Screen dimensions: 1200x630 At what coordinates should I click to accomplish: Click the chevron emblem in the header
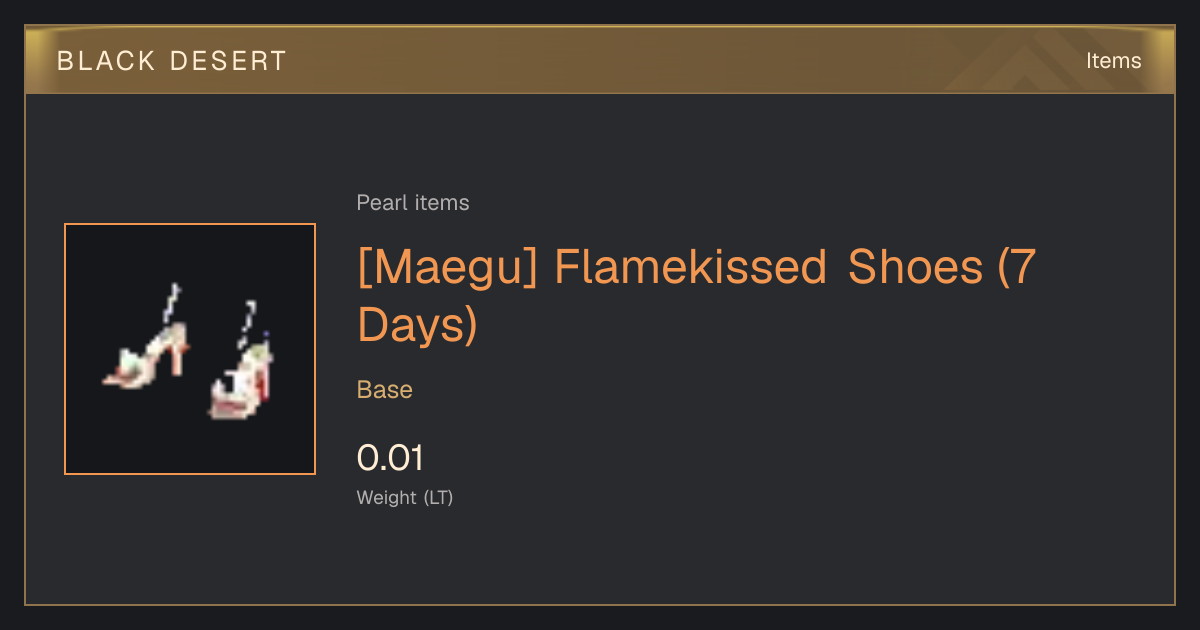pos(1030,60)
